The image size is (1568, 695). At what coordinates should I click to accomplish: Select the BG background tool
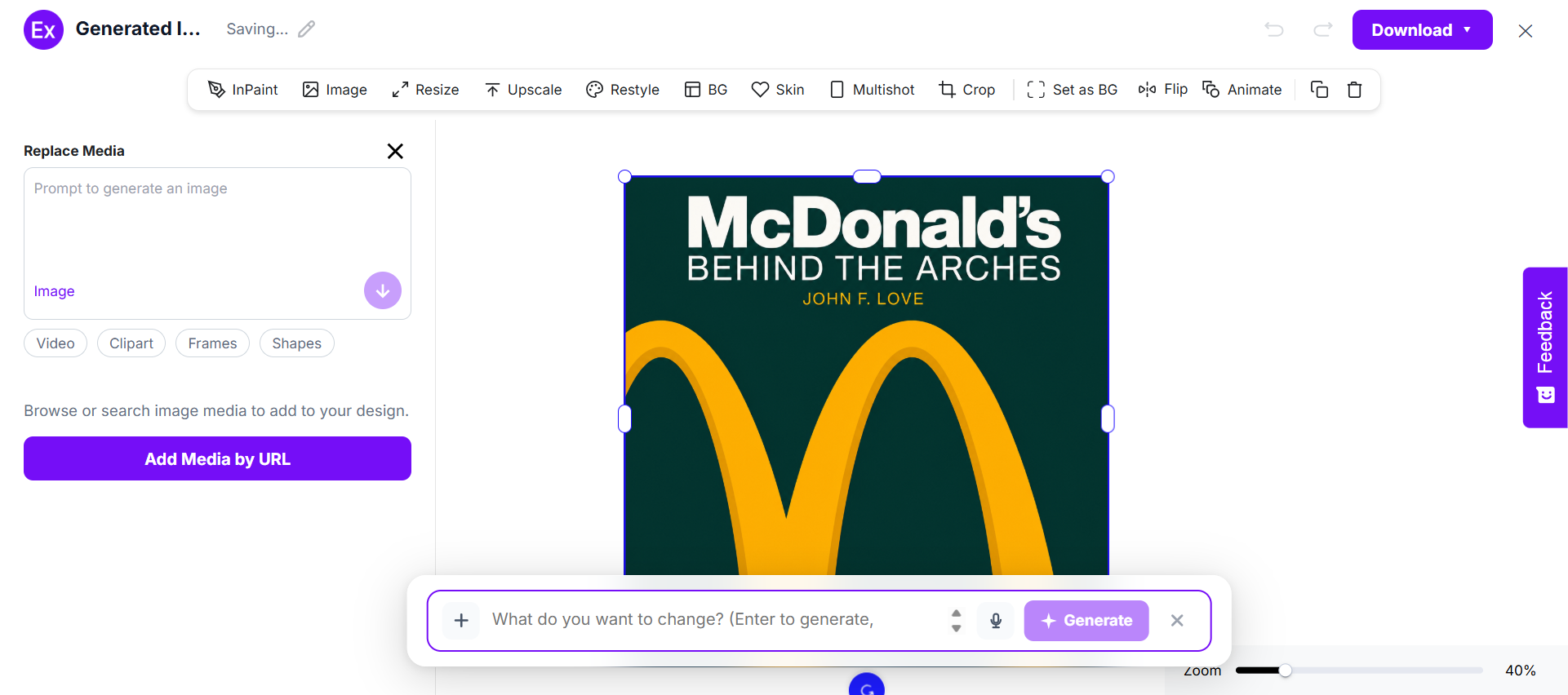[x=706, y=90]
